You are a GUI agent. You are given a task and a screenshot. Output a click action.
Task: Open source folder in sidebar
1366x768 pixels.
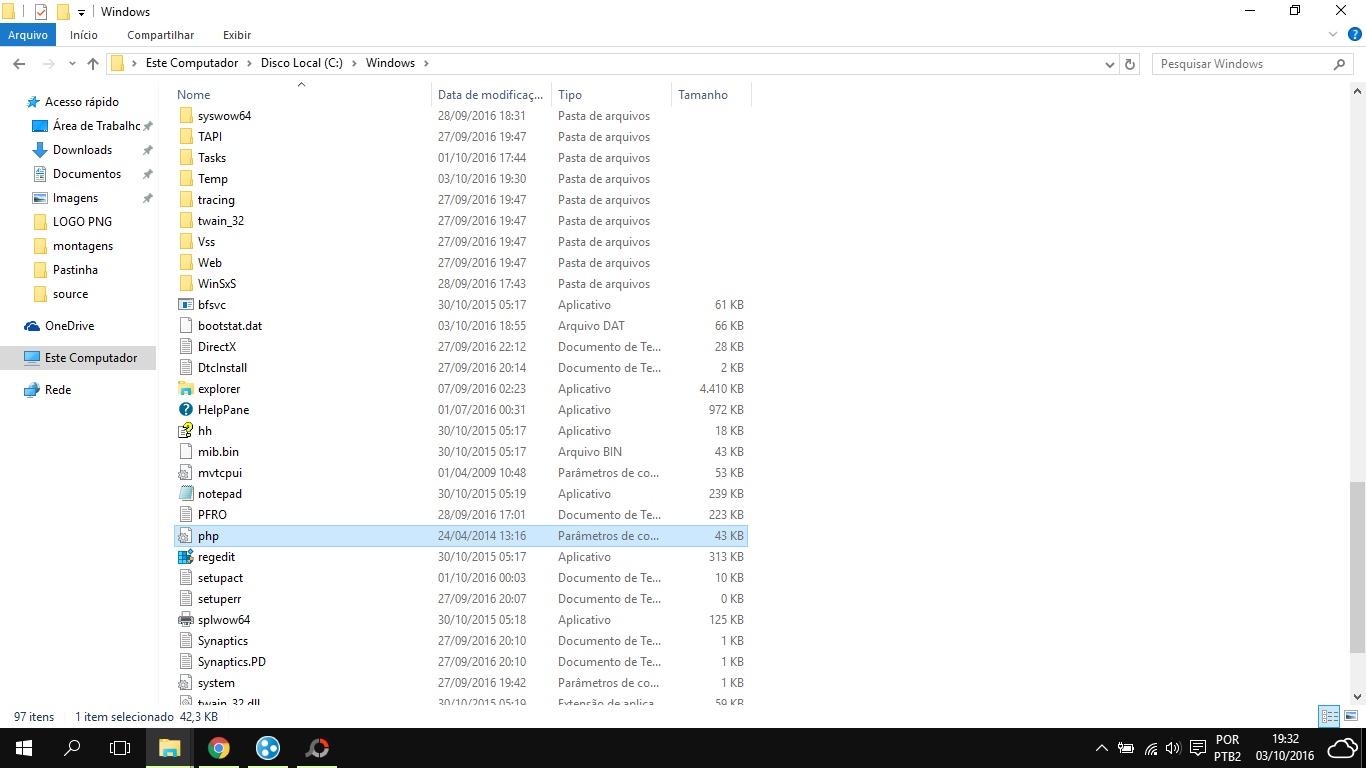coord(70,294)
